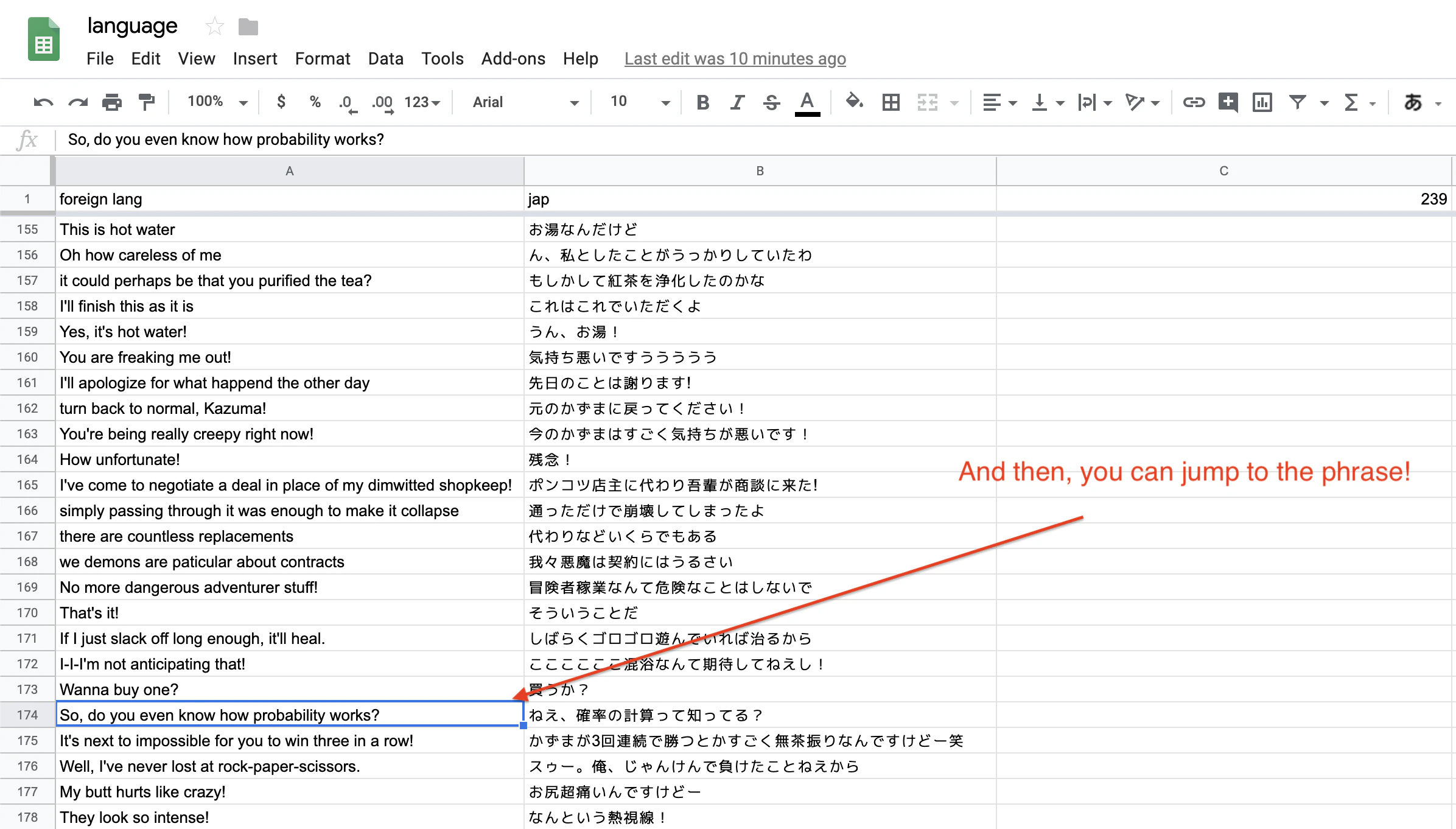Click 'Last edit was 10 minutes ago' link
The width and height of the screenshot is (1456, 829).
pos(735,58)
